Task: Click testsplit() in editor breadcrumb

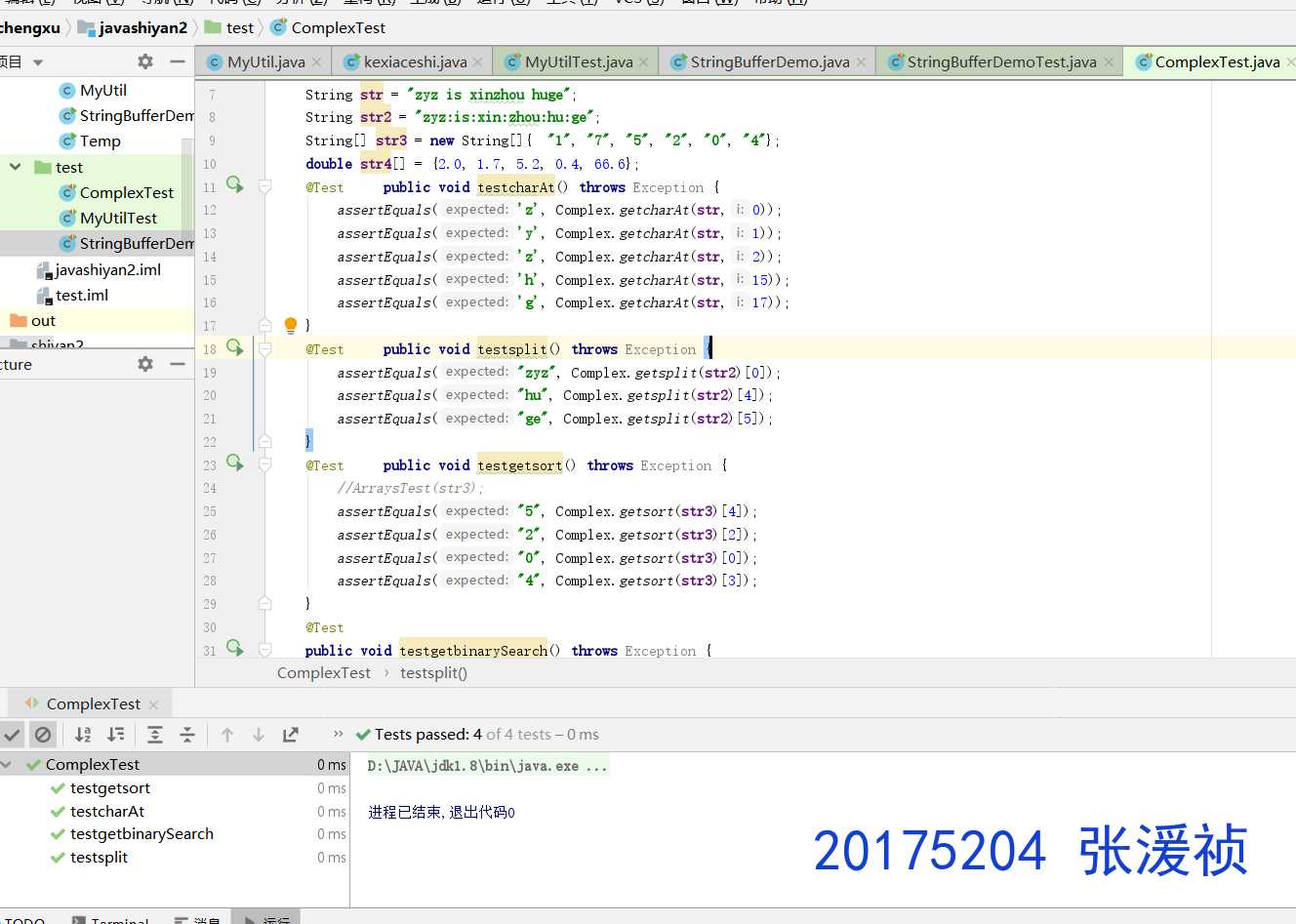Action: (x=433, y=673)
